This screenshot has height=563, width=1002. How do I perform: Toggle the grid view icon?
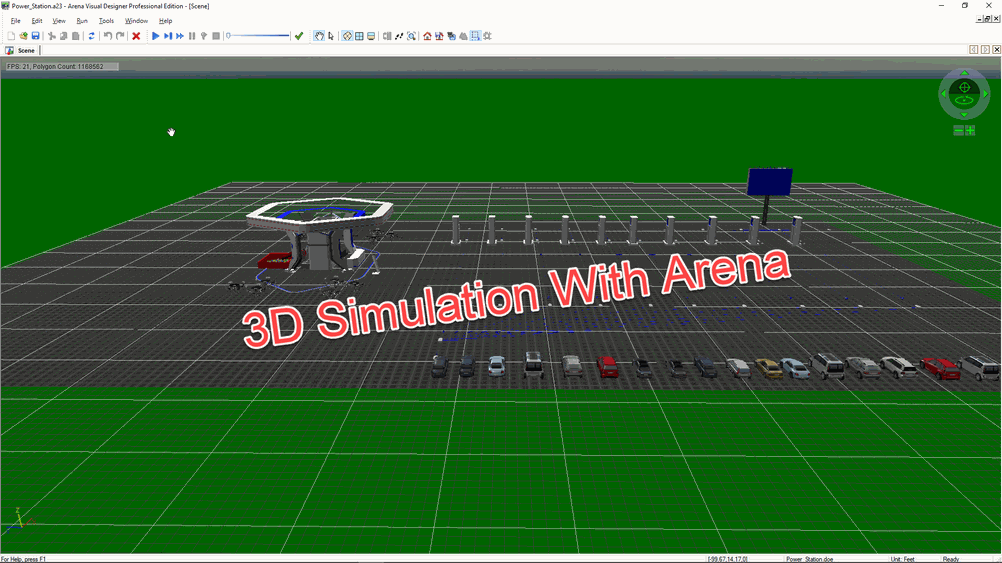click(359, 36)
